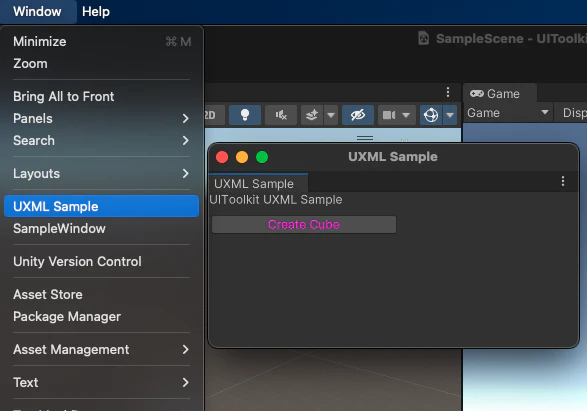Open Package Manager
This screenshot has width=587, height=411.
pos(101,317)
